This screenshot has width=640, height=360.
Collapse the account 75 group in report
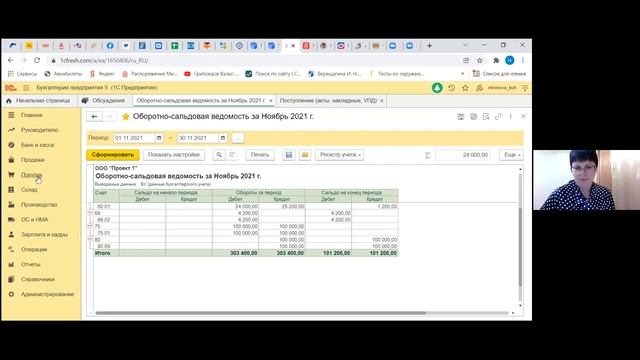click(91, 226)
